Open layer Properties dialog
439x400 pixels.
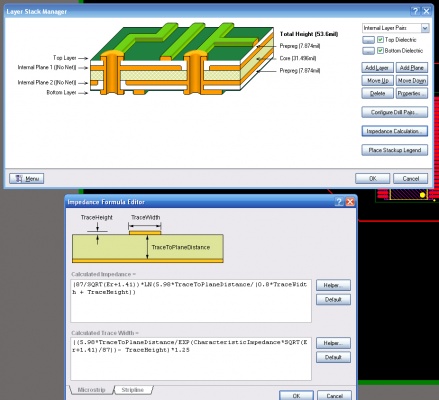coord(412,93)
